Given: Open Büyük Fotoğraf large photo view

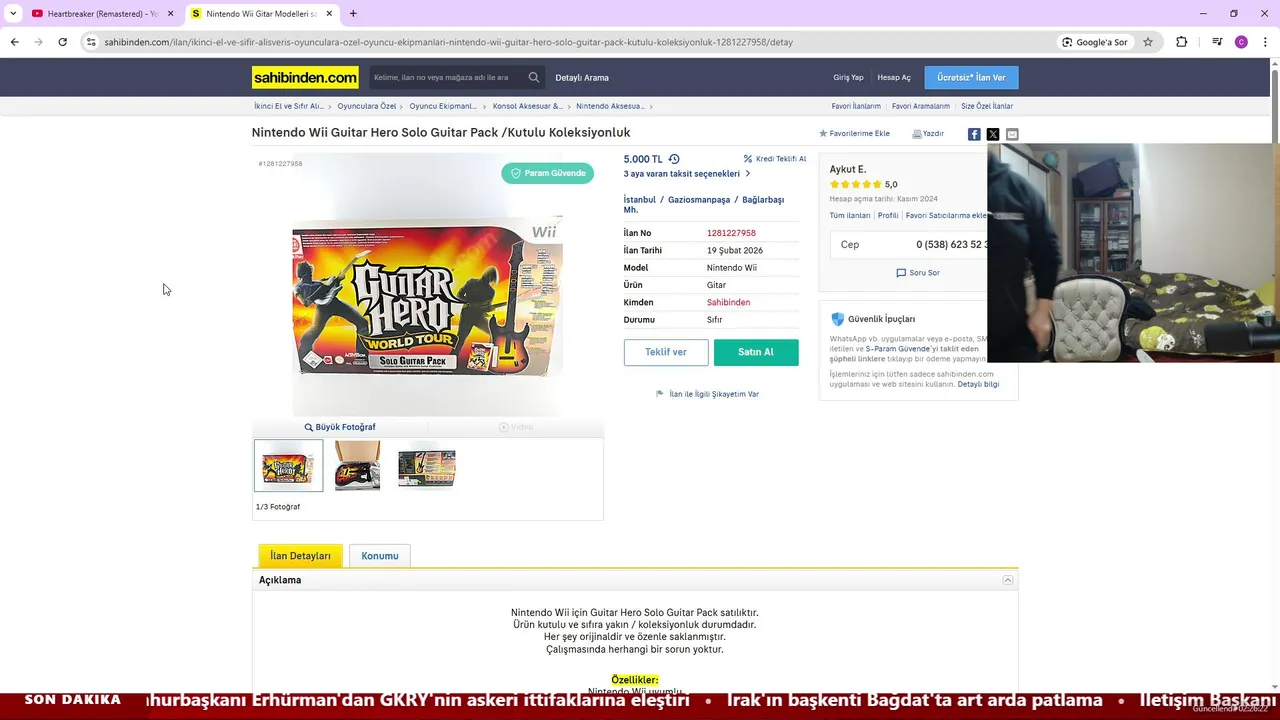Looking at the screenshot, I should pyautogui.click(x=340, y=427).
